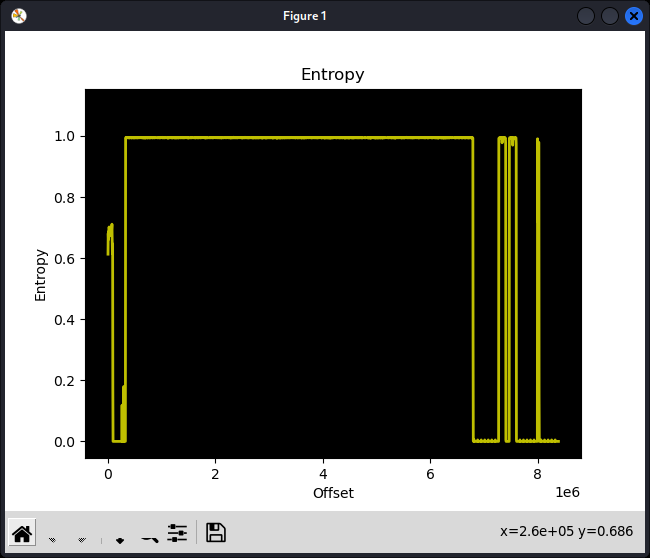Click the 0.6 tick label on y-axis
Screen dimensions: 650x558
(66, 259)
